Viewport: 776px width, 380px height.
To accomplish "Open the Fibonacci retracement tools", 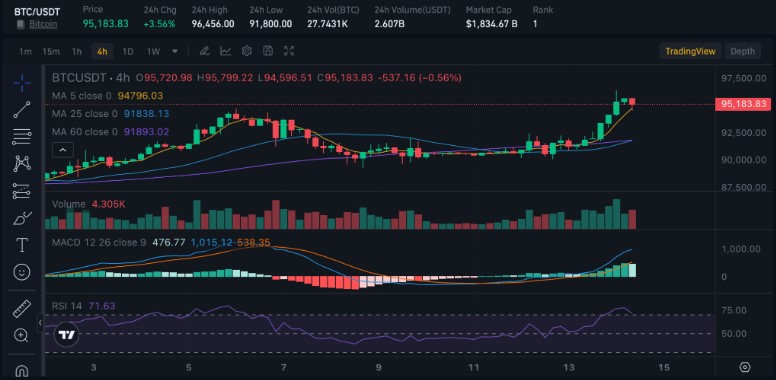I will [x=22, y=137].
